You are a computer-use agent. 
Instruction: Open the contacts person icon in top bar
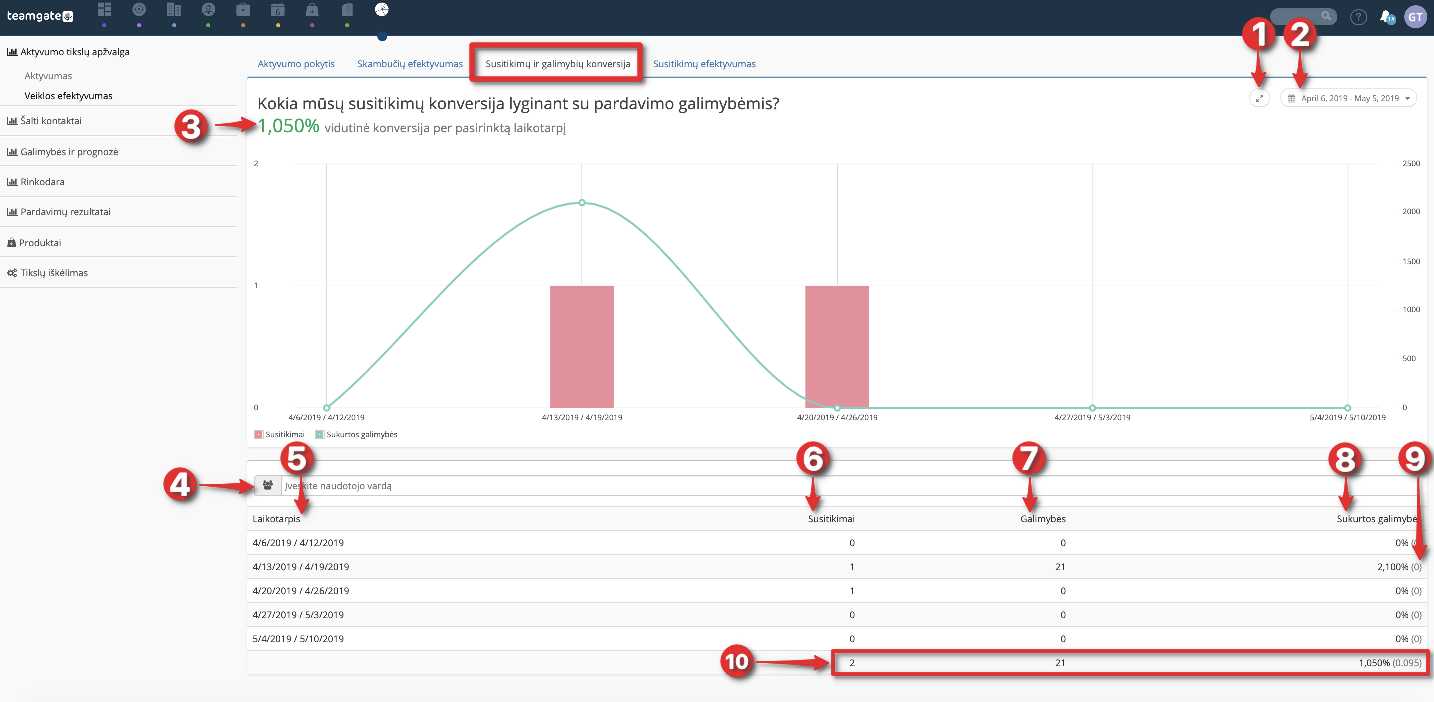[x=208, y=9]
